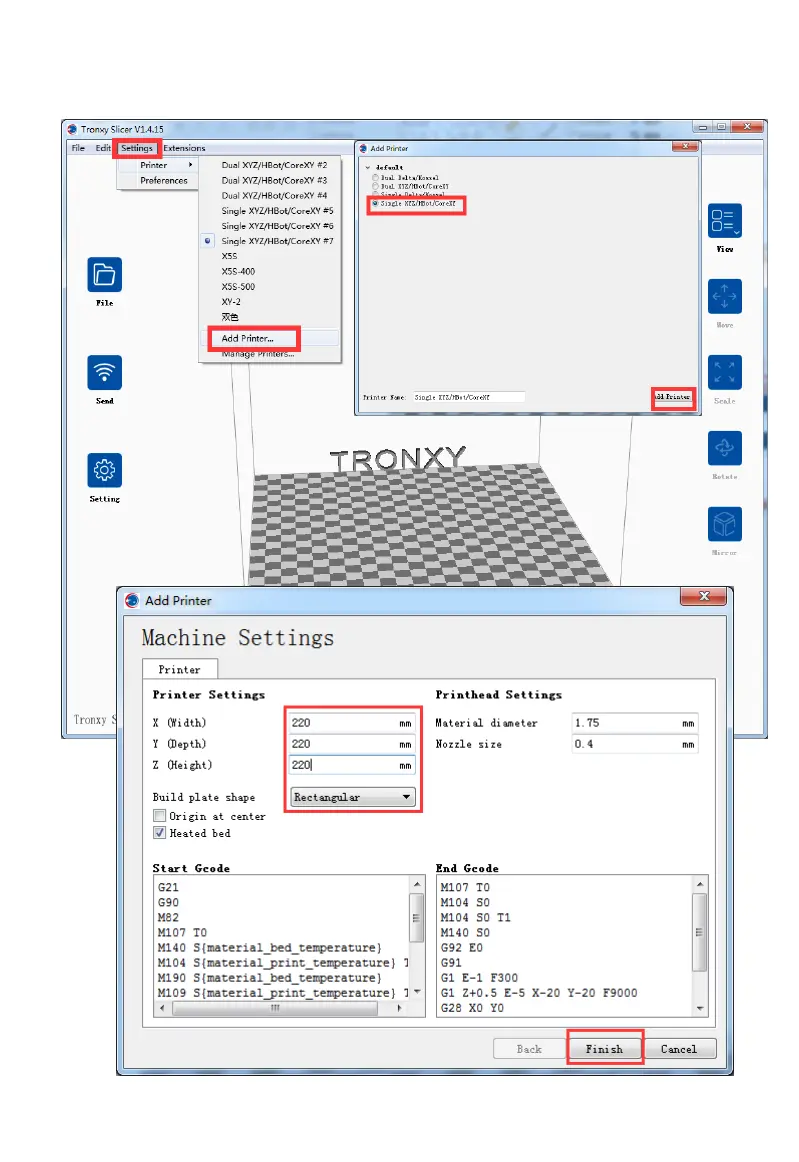Select the Mirror tool icon
Viewport: 799px width, 1162px height.
[x=725, y=525]
